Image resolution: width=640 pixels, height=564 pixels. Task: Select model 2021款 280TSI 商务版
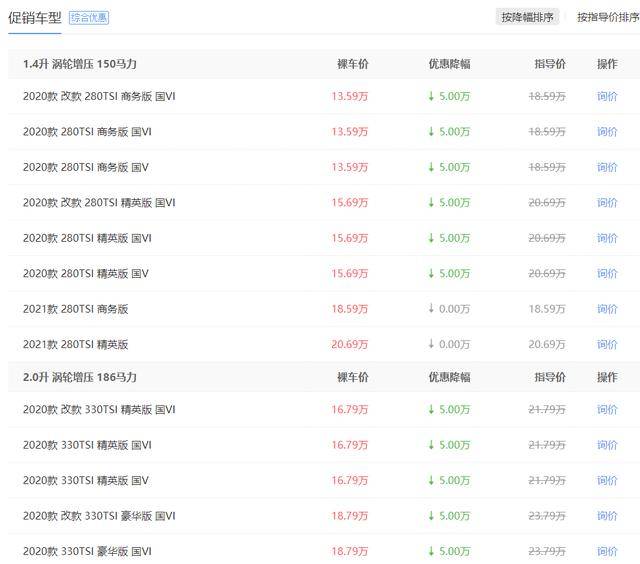click(76, 309)
